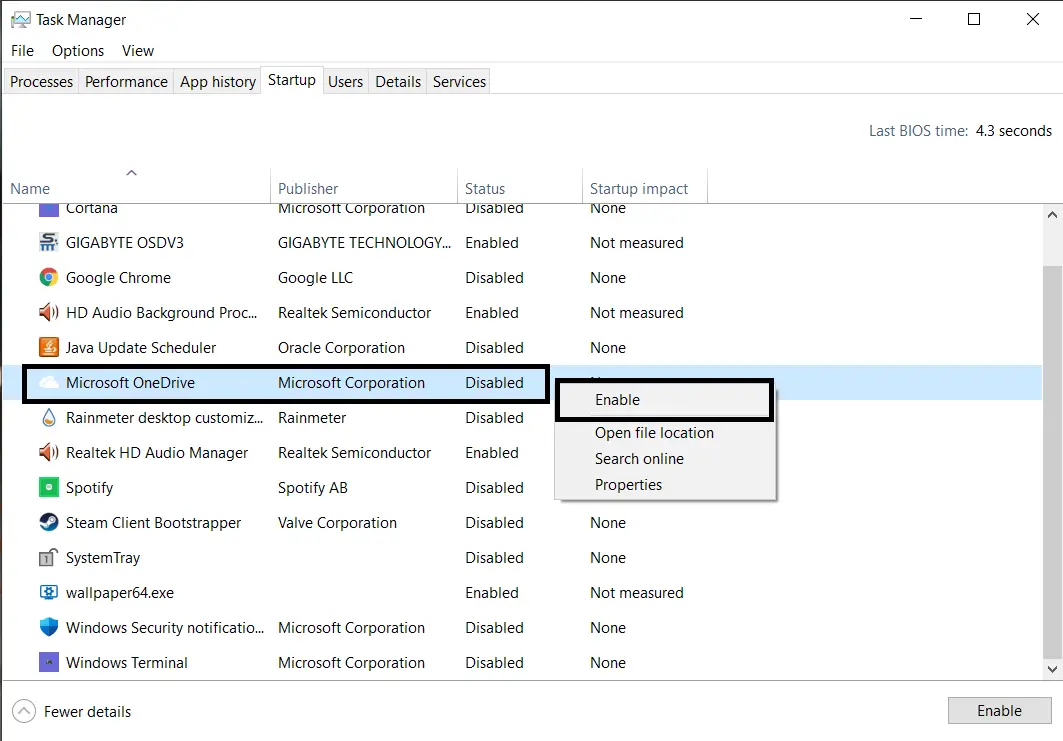Viewport: 1063px width, 741px height.
Task: Collapse view with Fewer details
Action: [71, 711]
